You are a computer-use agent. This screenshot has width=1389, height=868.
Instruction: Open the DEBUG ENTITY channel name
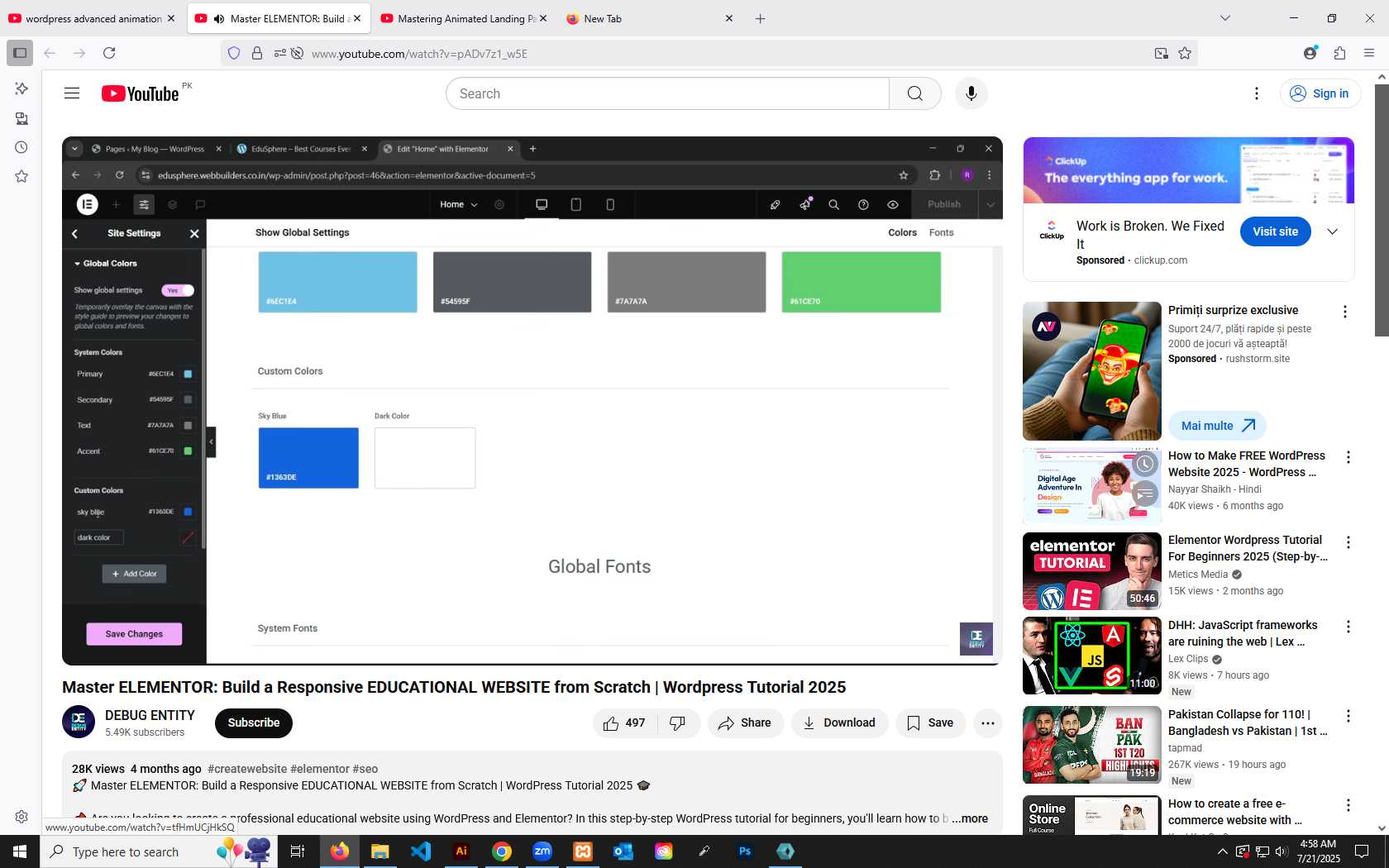[150, 716]
